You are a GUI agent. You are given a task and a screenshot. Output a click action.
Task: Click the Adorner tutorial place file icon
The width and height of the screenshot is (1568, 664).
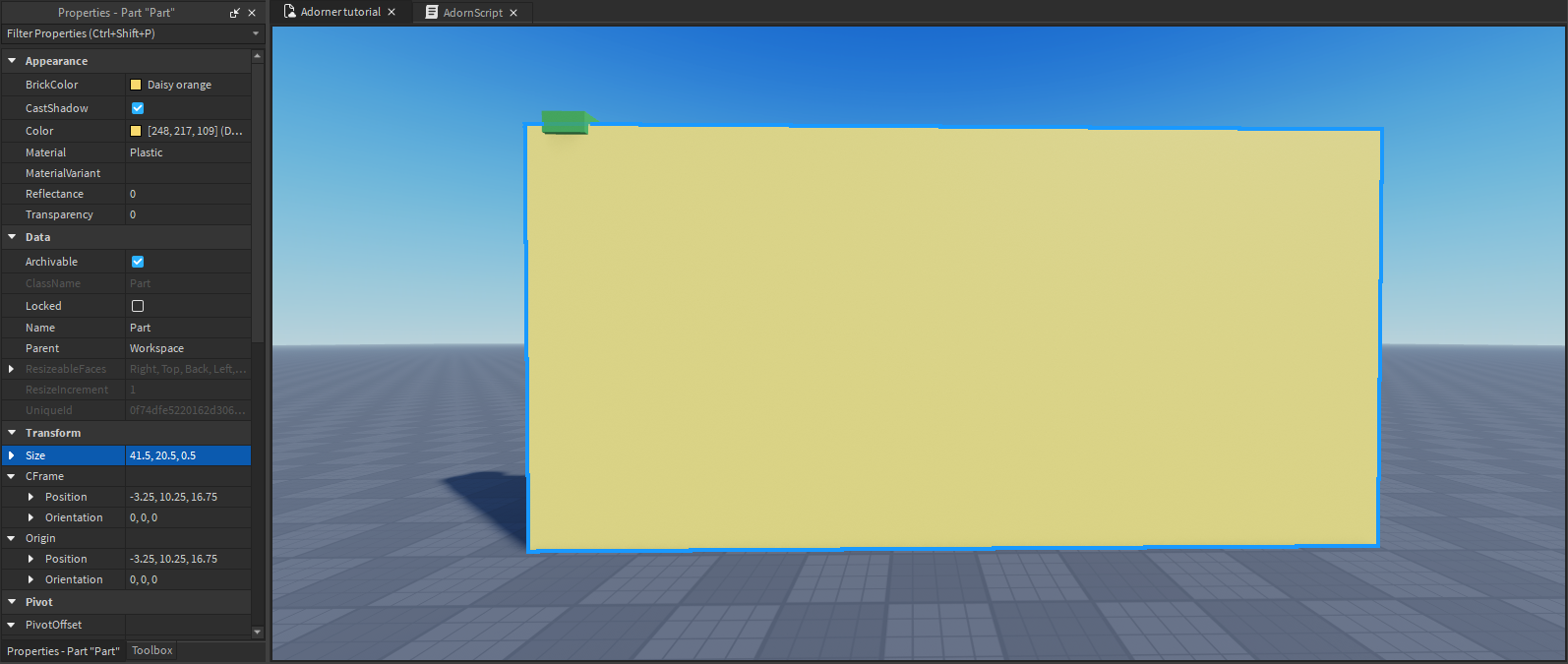pyautogui.click(x=289, y=12)
